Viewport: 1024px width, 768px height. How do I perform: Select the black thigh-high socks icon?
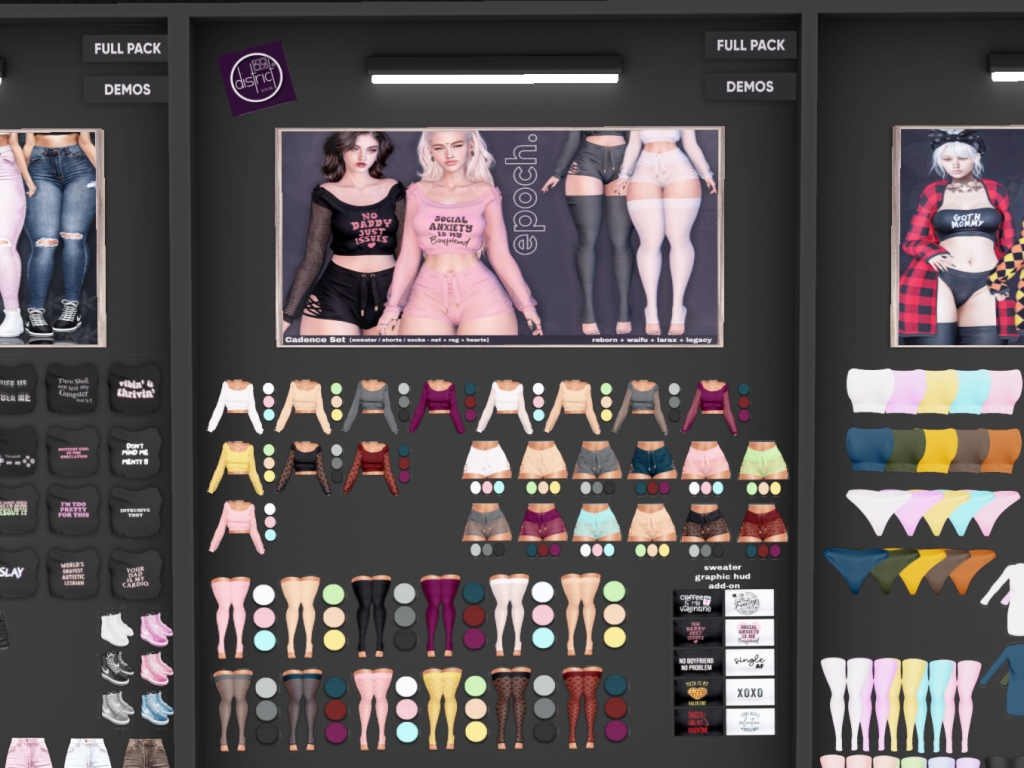[371, 613]
